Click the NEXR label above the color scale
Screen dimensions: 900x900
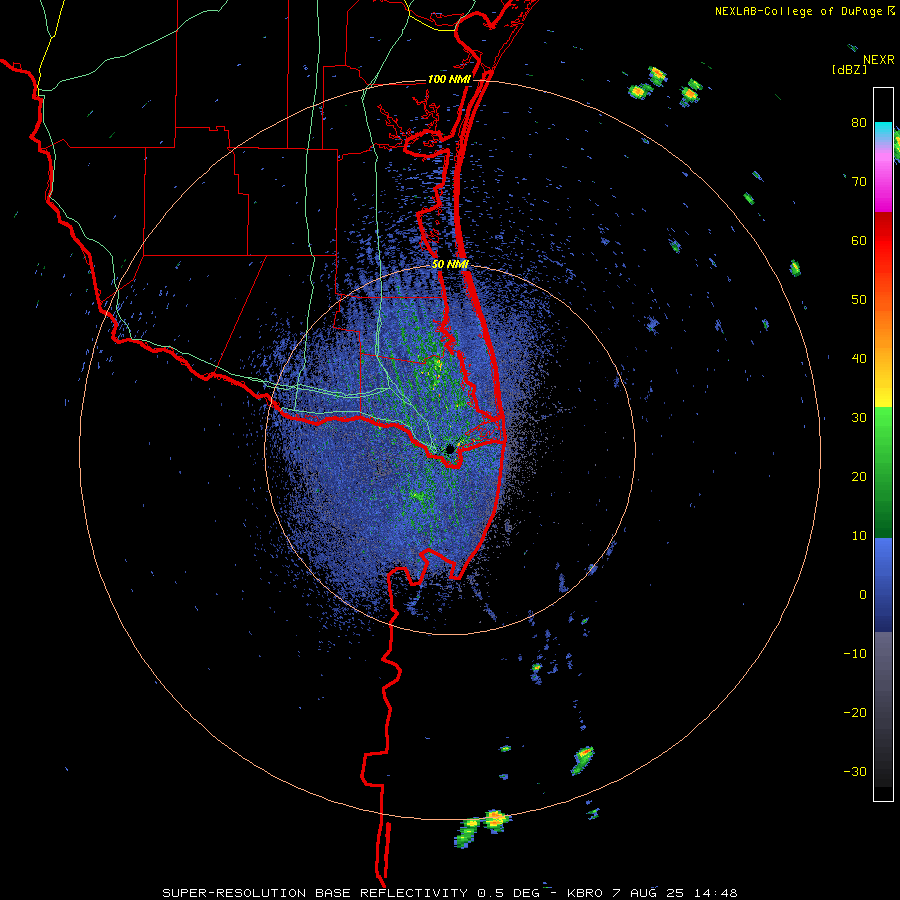coord(878,60)
